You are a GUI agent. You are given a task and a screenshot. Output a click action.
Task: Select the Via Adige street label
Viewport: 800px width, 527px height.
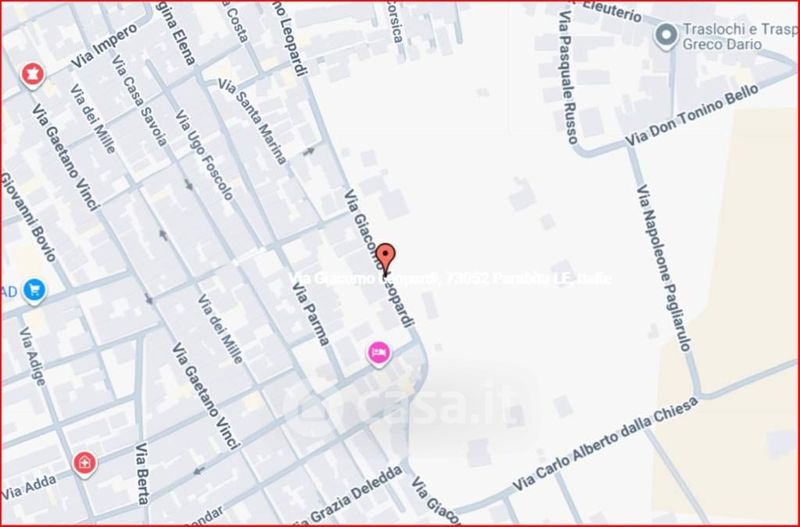(x=33, y=356)
